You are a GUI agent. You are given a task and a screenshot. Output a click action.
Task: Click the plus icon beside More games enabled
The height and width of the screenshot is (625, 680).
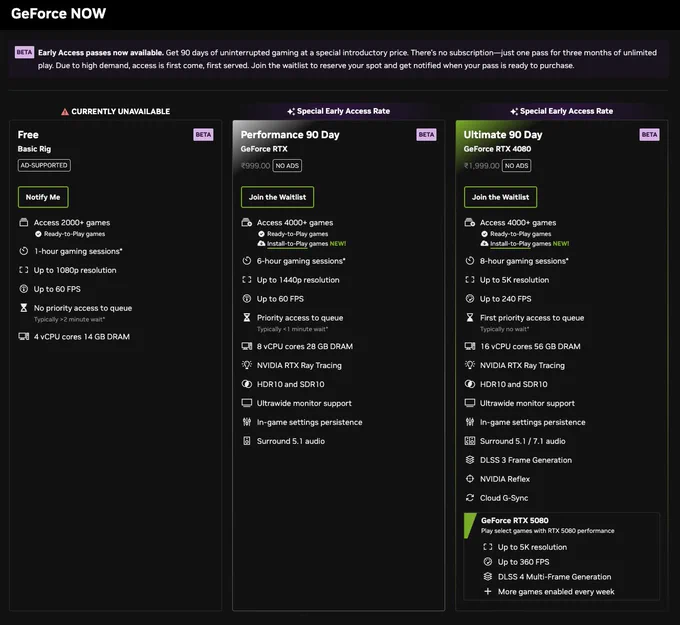(488, 591)
